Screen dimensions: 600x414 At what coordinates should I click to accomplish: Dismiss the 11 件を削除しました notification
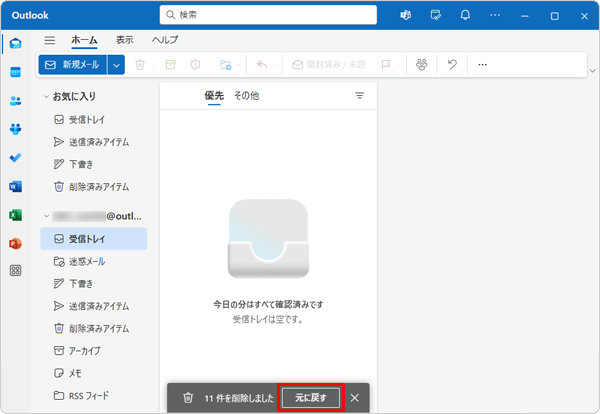pyautogui.click(x=355, y=398)
